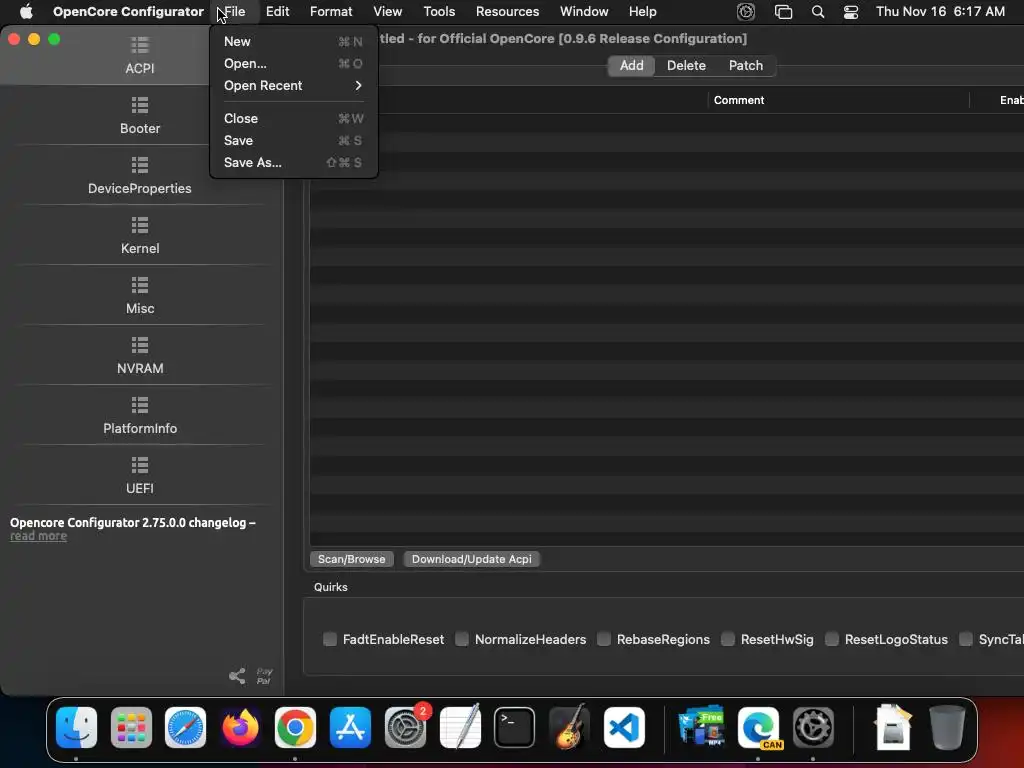
Task: Open Launchpad from the Dock
Action: coord(131,727)
